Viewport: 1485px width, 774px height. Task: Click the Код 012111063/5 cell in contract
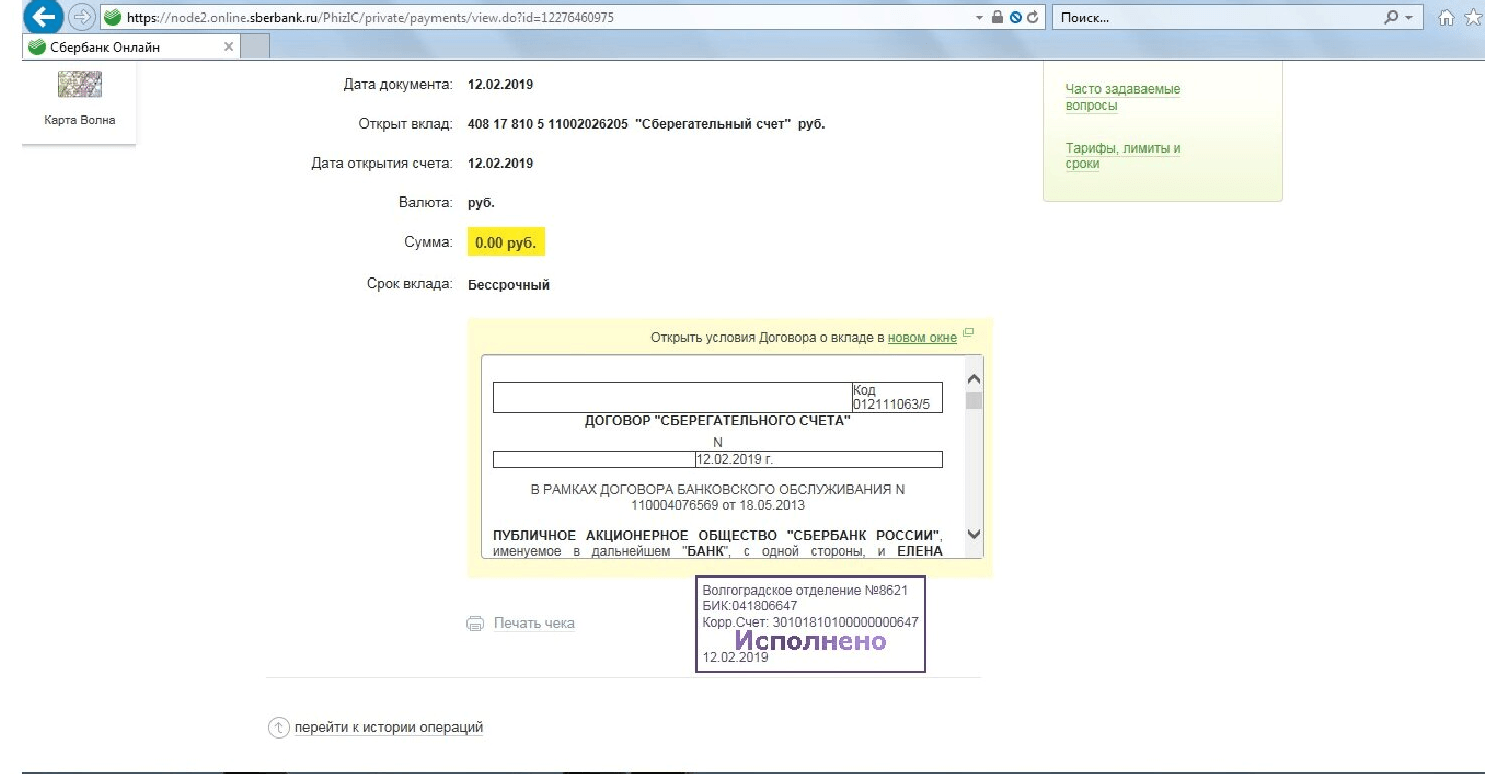click(x=897, y=397)
